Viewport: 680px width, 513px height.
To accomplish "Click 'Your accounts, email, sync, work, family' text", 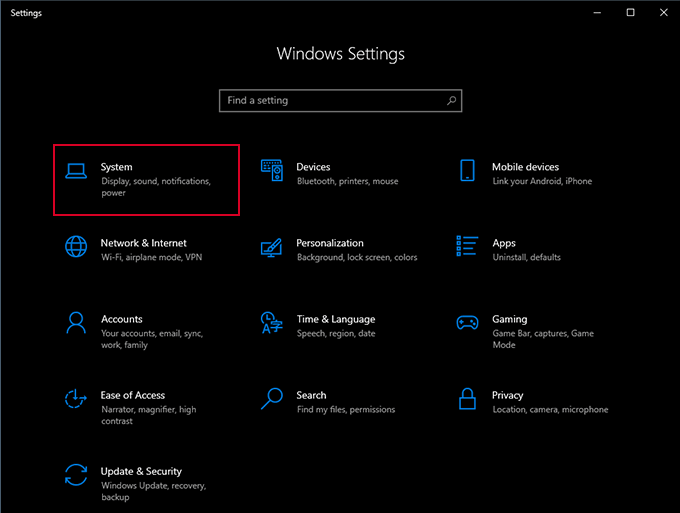I will coord(152,339).
